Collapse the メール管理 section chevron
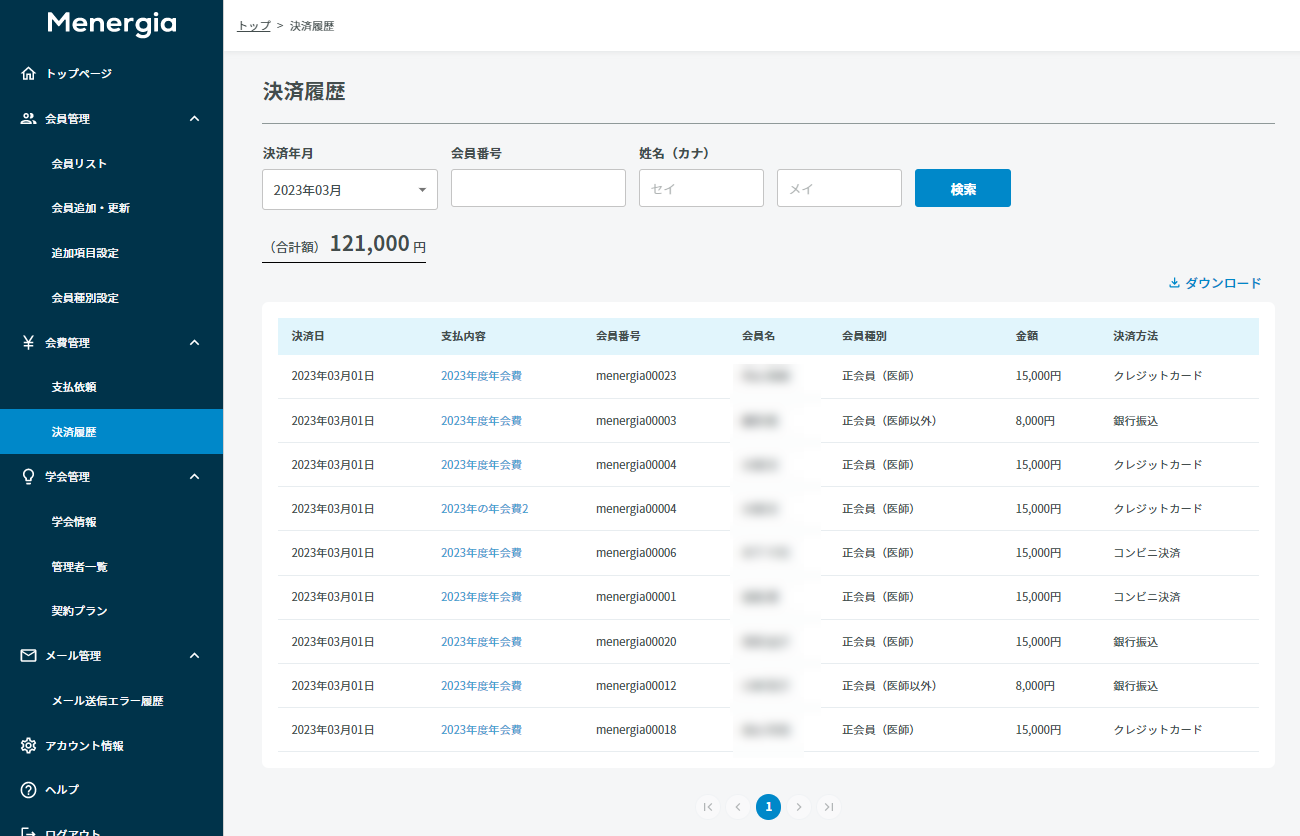This screenshot has height=836, width=1300. (195, 656)
